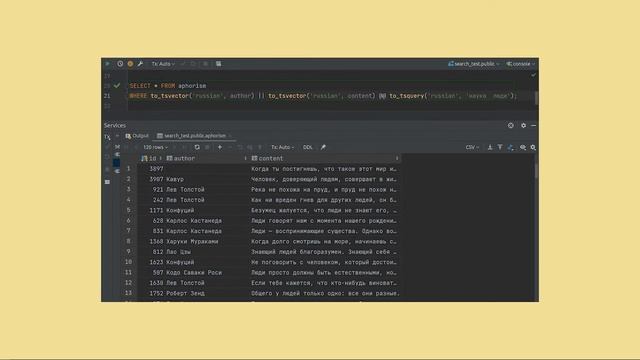Run the query with the execute arrow
Viewport: 640px width, 360px height.
[x=108, y=64]
